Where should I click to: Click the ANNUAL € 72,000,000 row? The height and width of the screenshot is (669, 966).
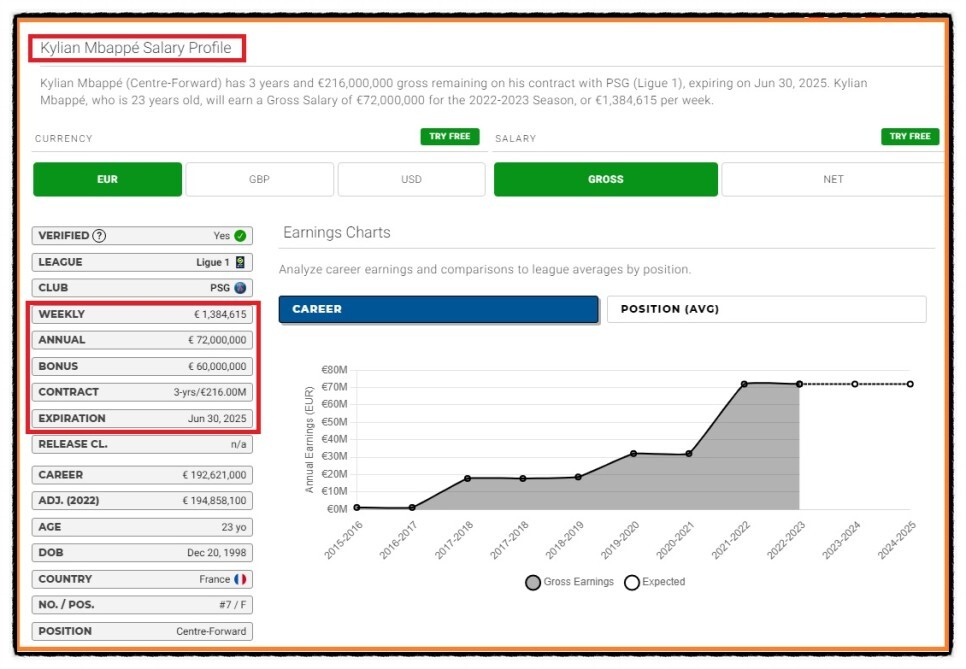click(x=142, y=340)
